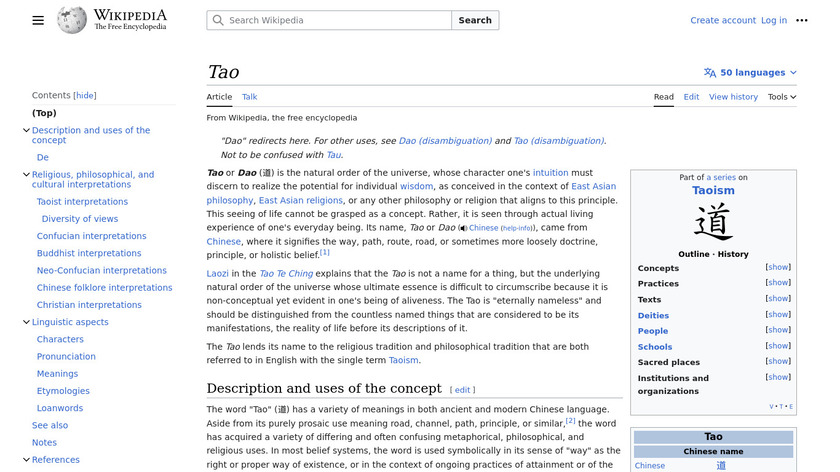Show the People section in Taoism box
Image resolution: width=840 pixels, height=472 pixels.
[x=778, y=330]
